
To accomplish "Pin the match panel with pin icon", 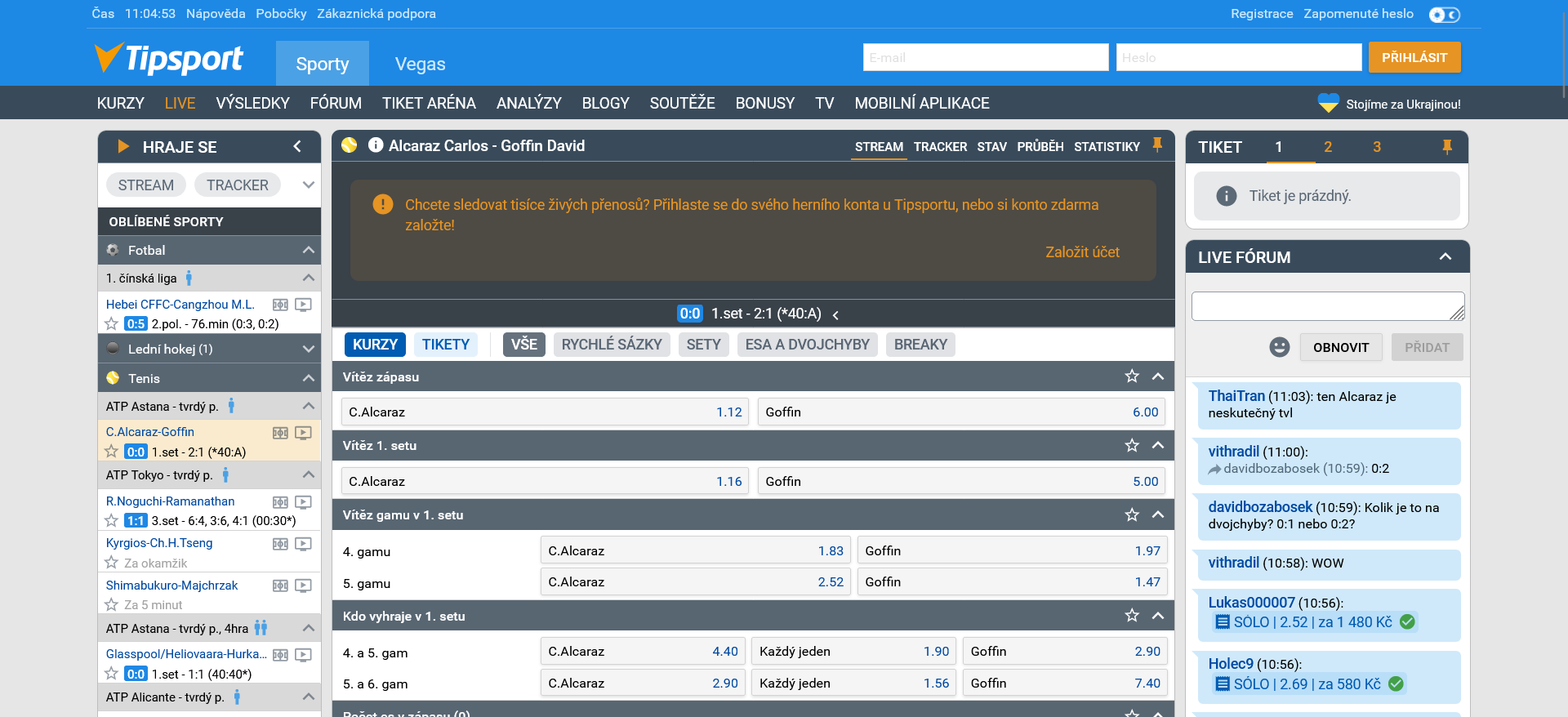I will pos(1157,145).
